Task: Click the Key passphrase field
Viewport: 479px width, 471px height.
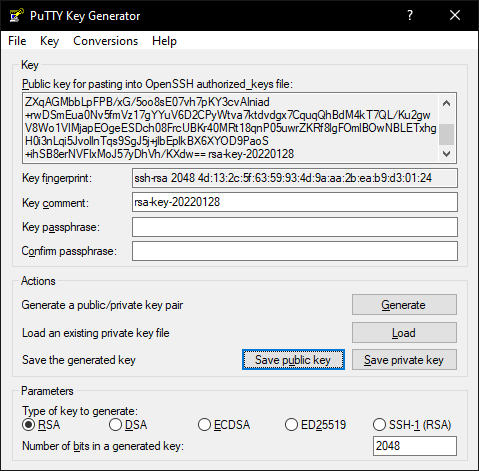Action: [295, 227]
